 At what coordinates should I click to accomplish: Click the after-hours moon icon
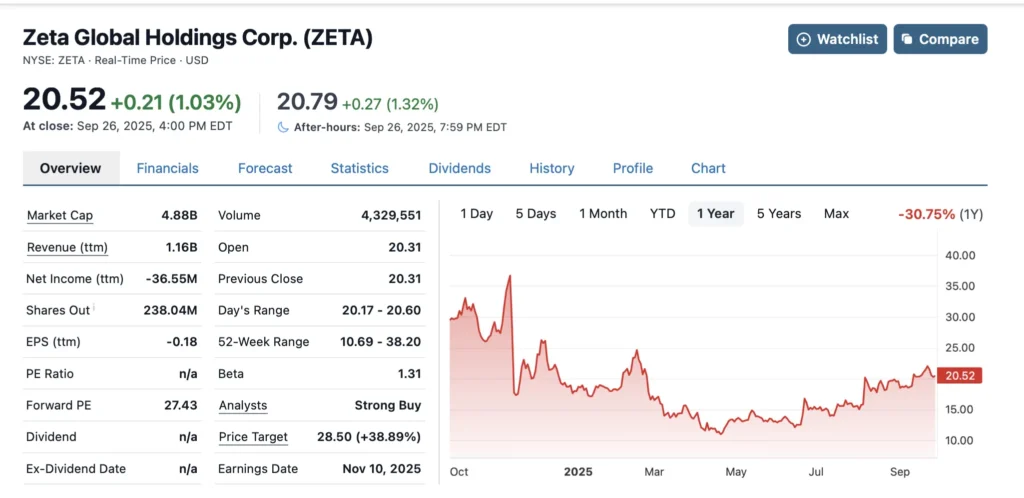283,127
